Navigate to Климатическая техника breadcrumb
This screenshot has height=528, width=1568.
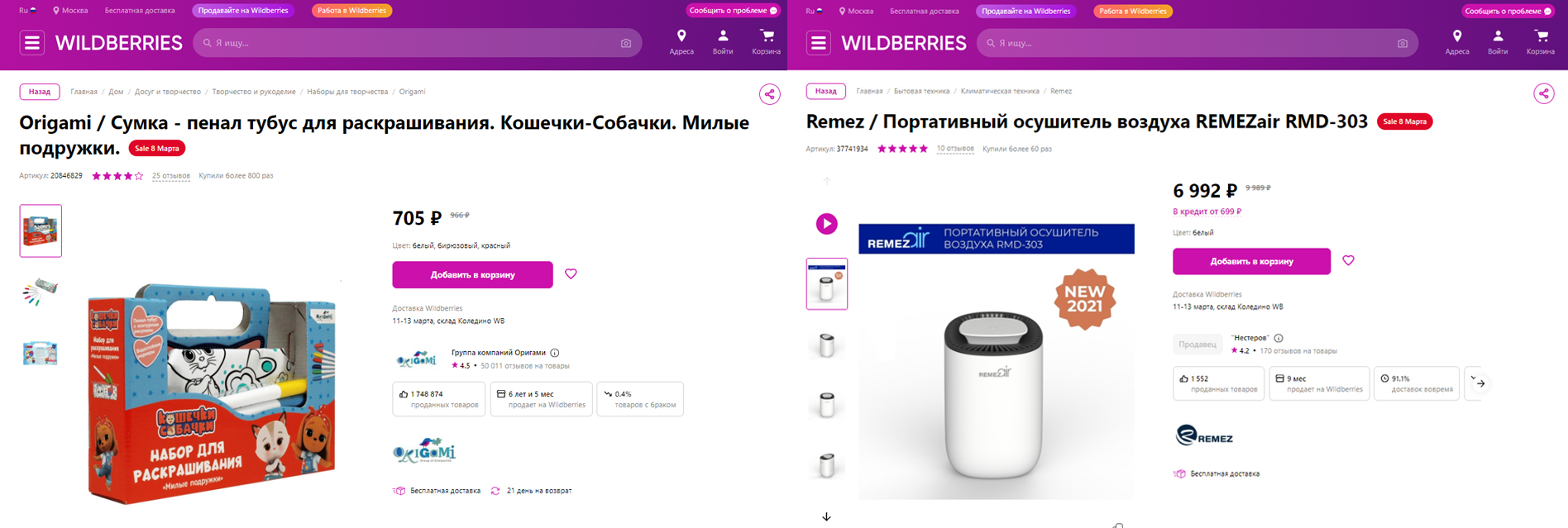click(999, 91)
